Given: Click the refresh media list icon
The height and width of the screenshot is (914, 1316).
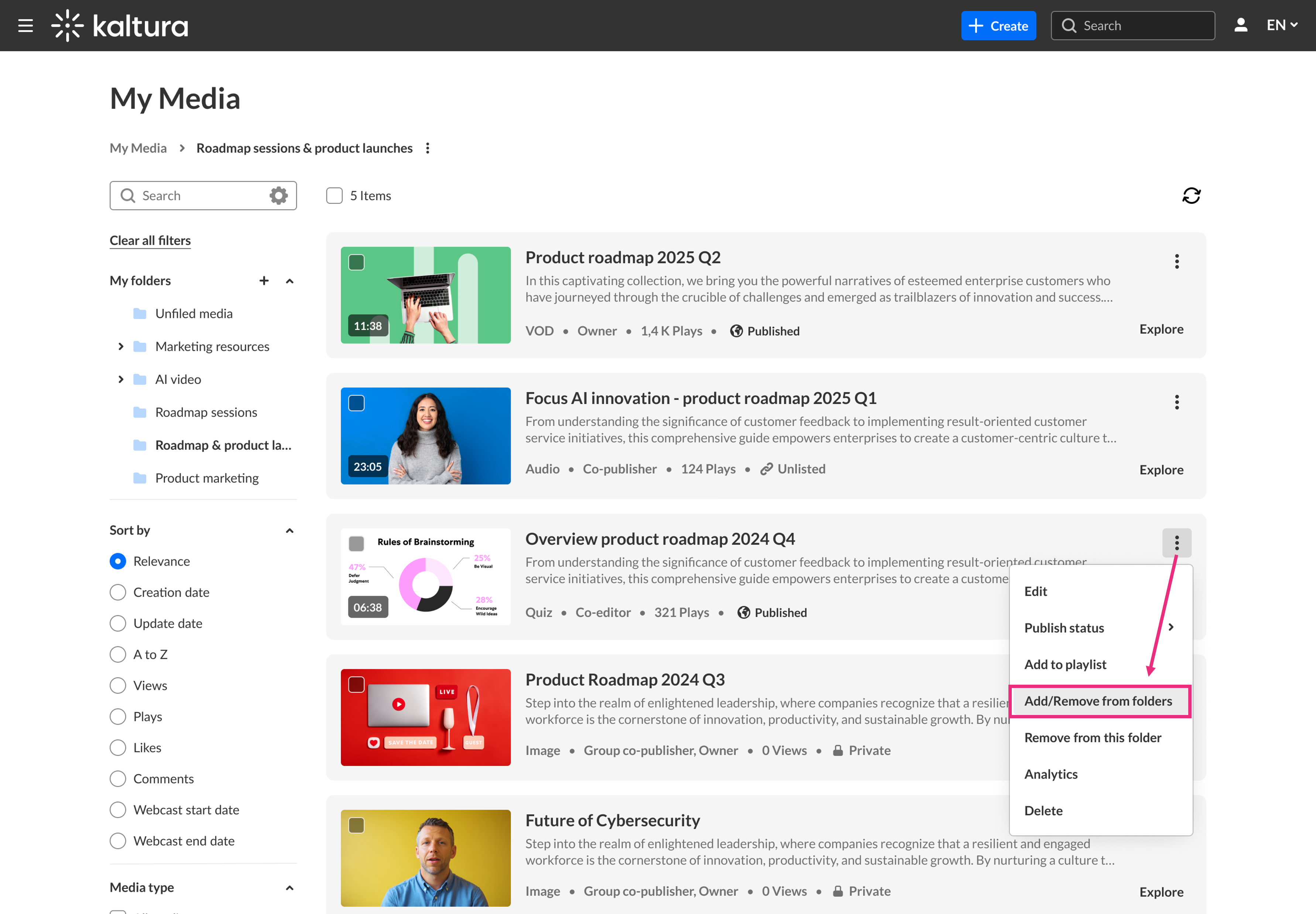Looking at the screenshot, I should (x=1191, y=196).
